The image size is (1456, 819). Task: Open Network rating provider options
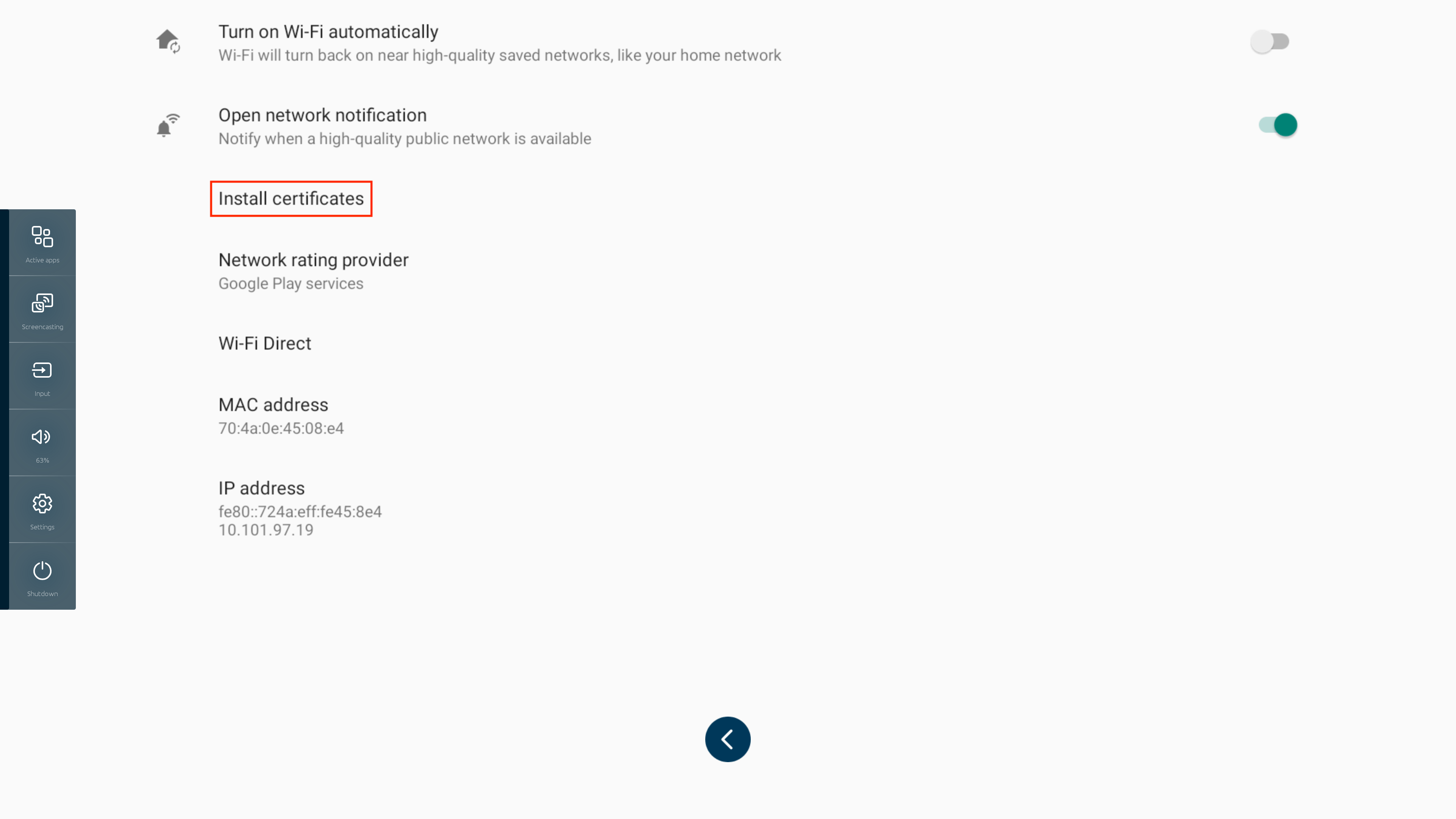coord(313,270)
